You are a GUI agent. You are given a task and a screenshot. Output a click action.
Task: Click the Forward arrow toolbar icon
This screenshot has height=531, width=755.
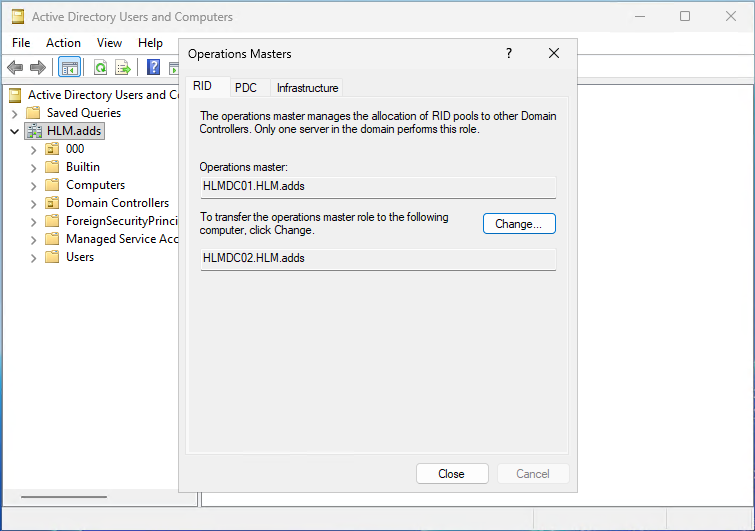tap(38, 67)
